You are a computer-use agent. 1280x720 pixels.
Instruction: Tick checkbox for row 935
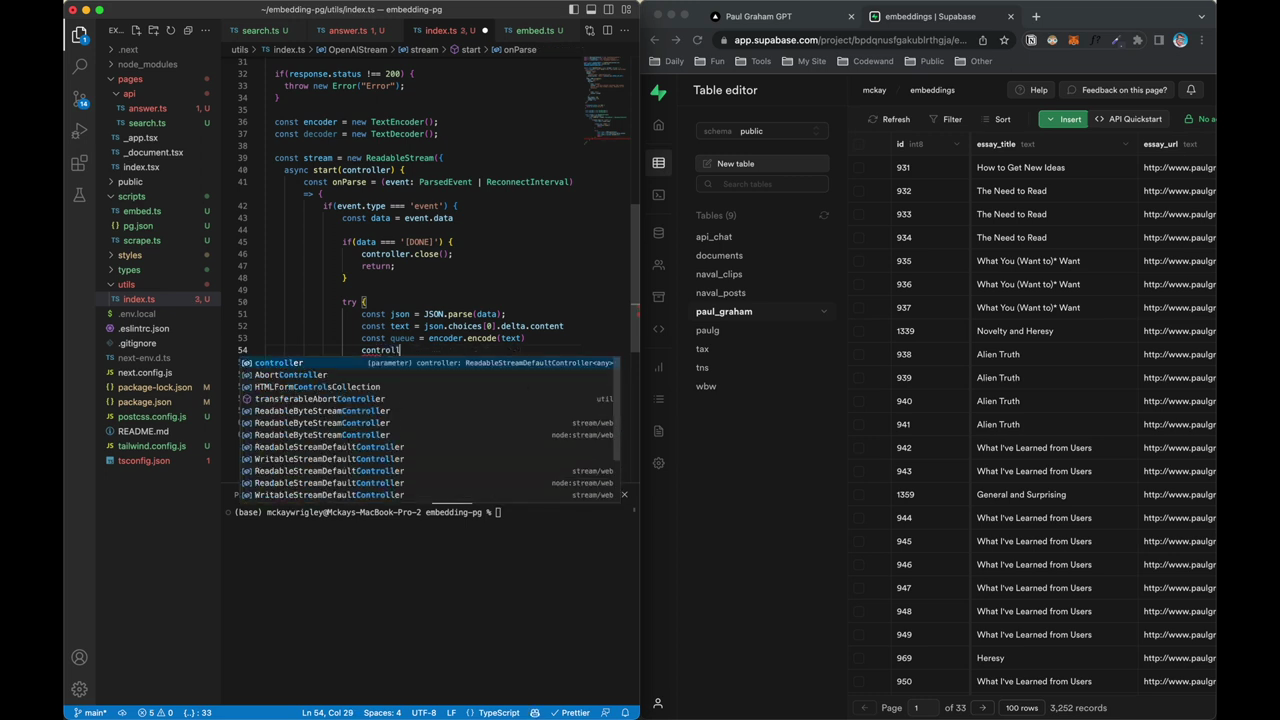pyautogui.click(x=859, y=261)
